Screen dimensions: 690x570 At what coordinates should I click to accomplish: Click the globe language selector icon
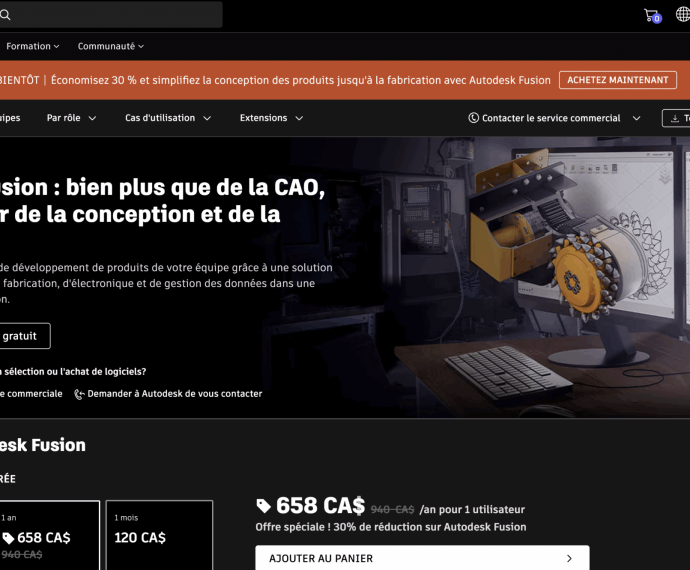pos(683,15)
